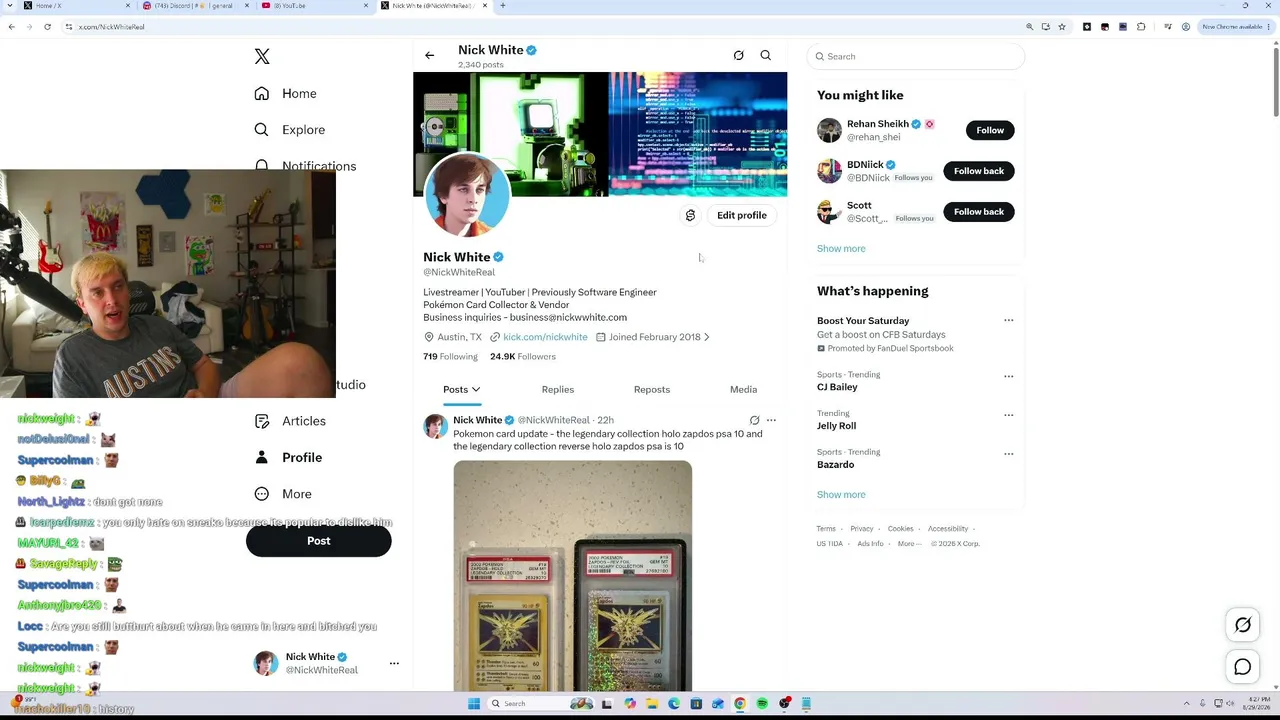Screen dimensions: 1280x720
Task: Open Windows Start menu
Action: click(474, 704)
